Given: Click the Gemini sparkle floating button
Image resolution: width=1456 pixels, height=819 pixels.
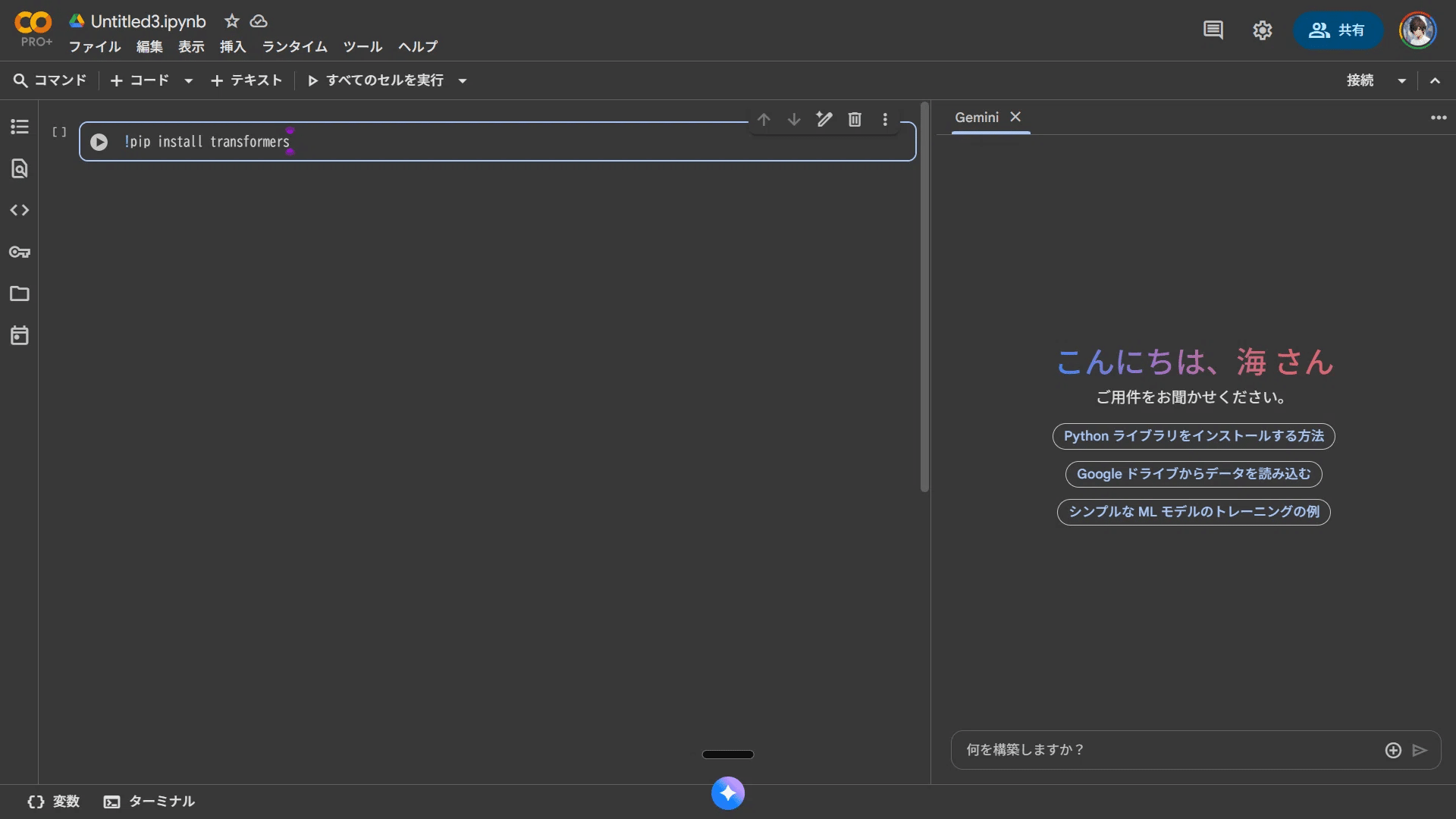Looking at the screenshot, I should [x=728, y=793].
